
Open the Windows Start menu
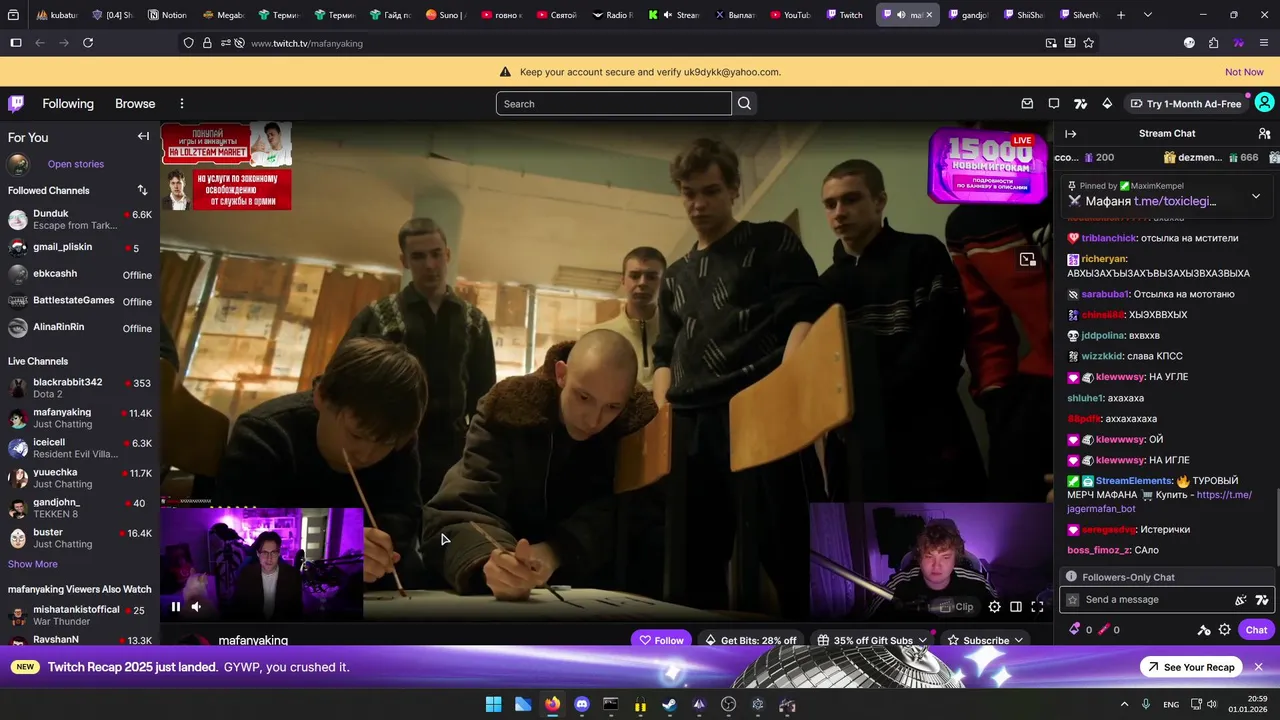[x=494, y=705]
